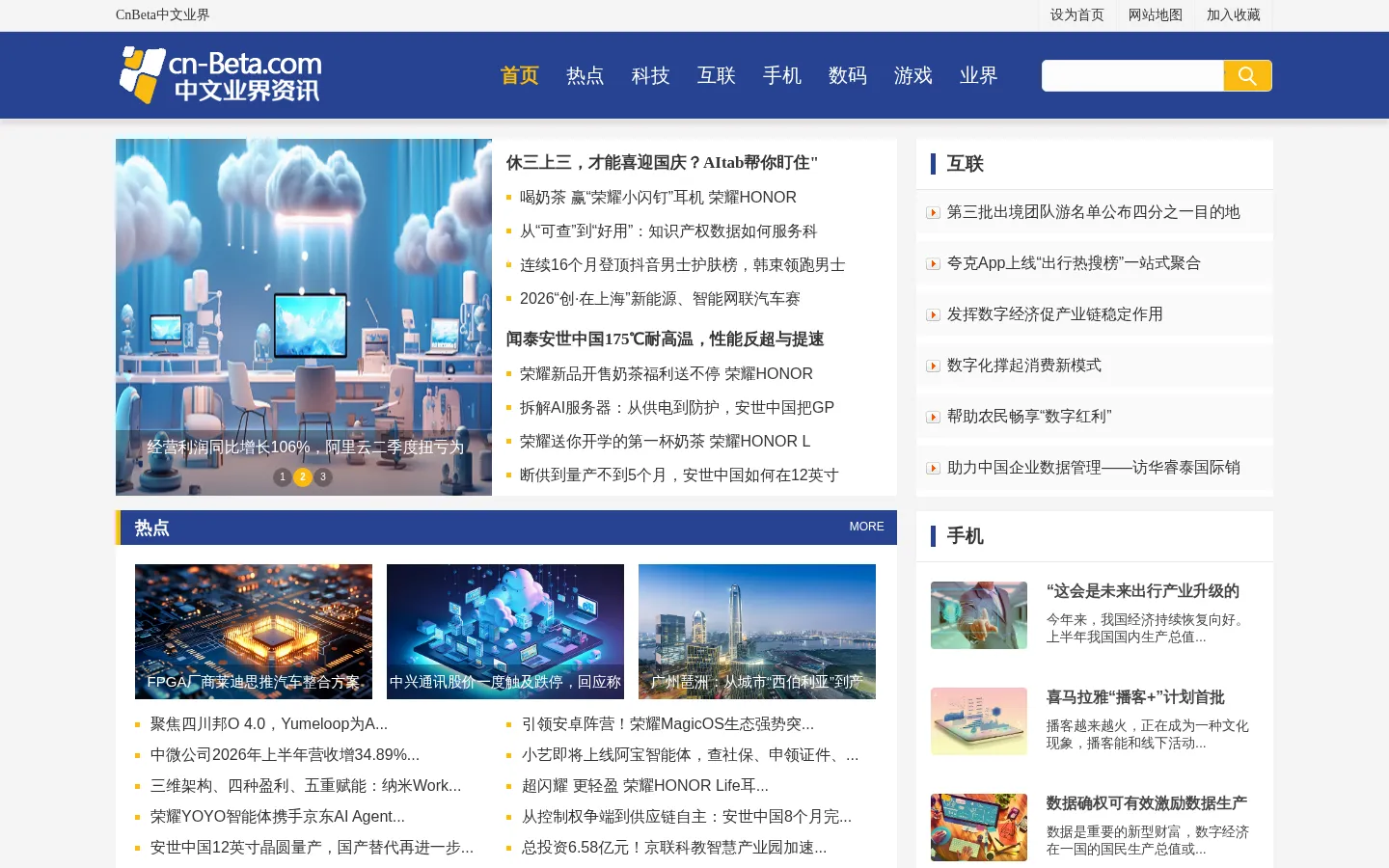Open the 中兴通讯股价 cloud thumbnail
Screen dimensions: 1389x868
[505, 632]
